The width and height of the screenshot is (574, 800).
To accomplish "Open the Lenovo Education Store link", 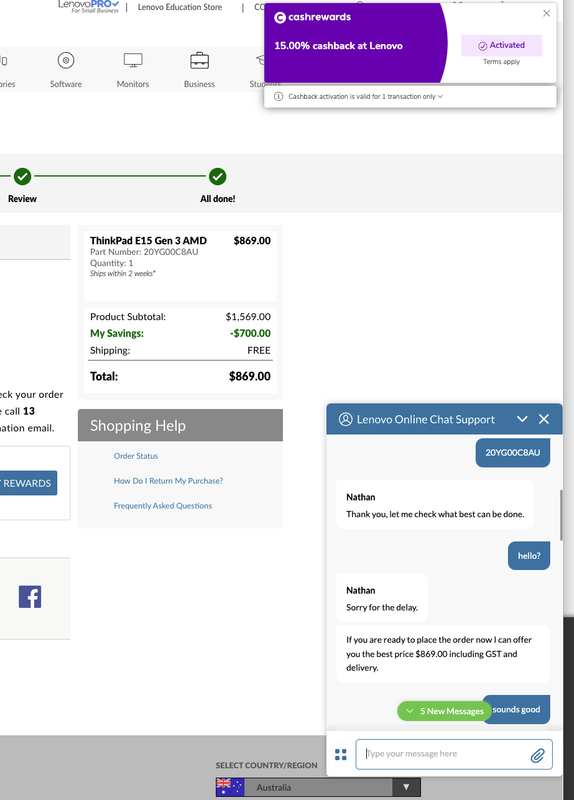I will coord(180,7).
